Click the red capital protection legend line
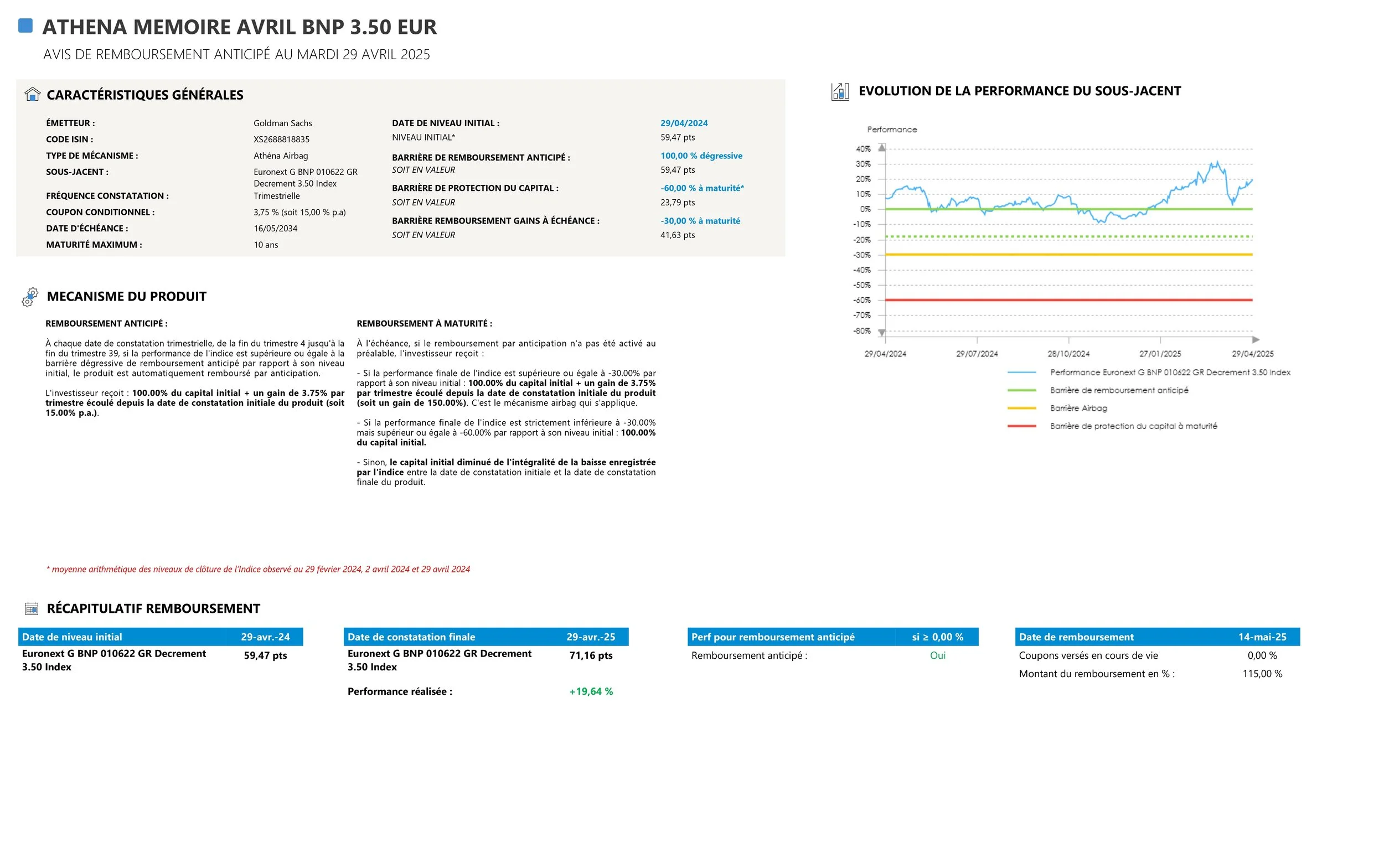The width and height of the screenshot is (1384, 868). [x=1021, y=426]
